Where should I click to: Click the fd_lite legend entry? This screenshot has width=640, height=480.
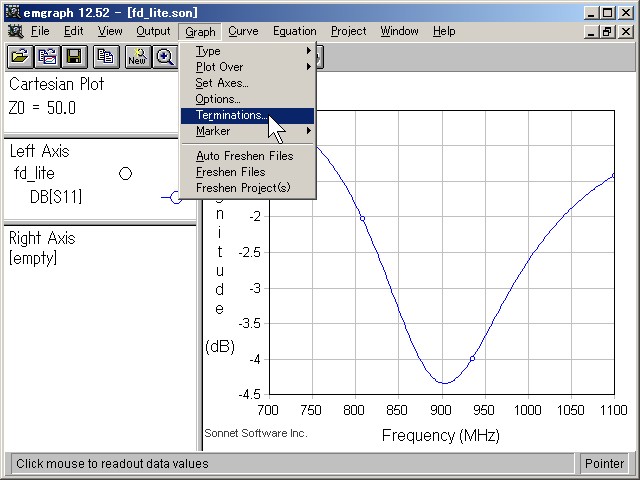coord(34,173)
